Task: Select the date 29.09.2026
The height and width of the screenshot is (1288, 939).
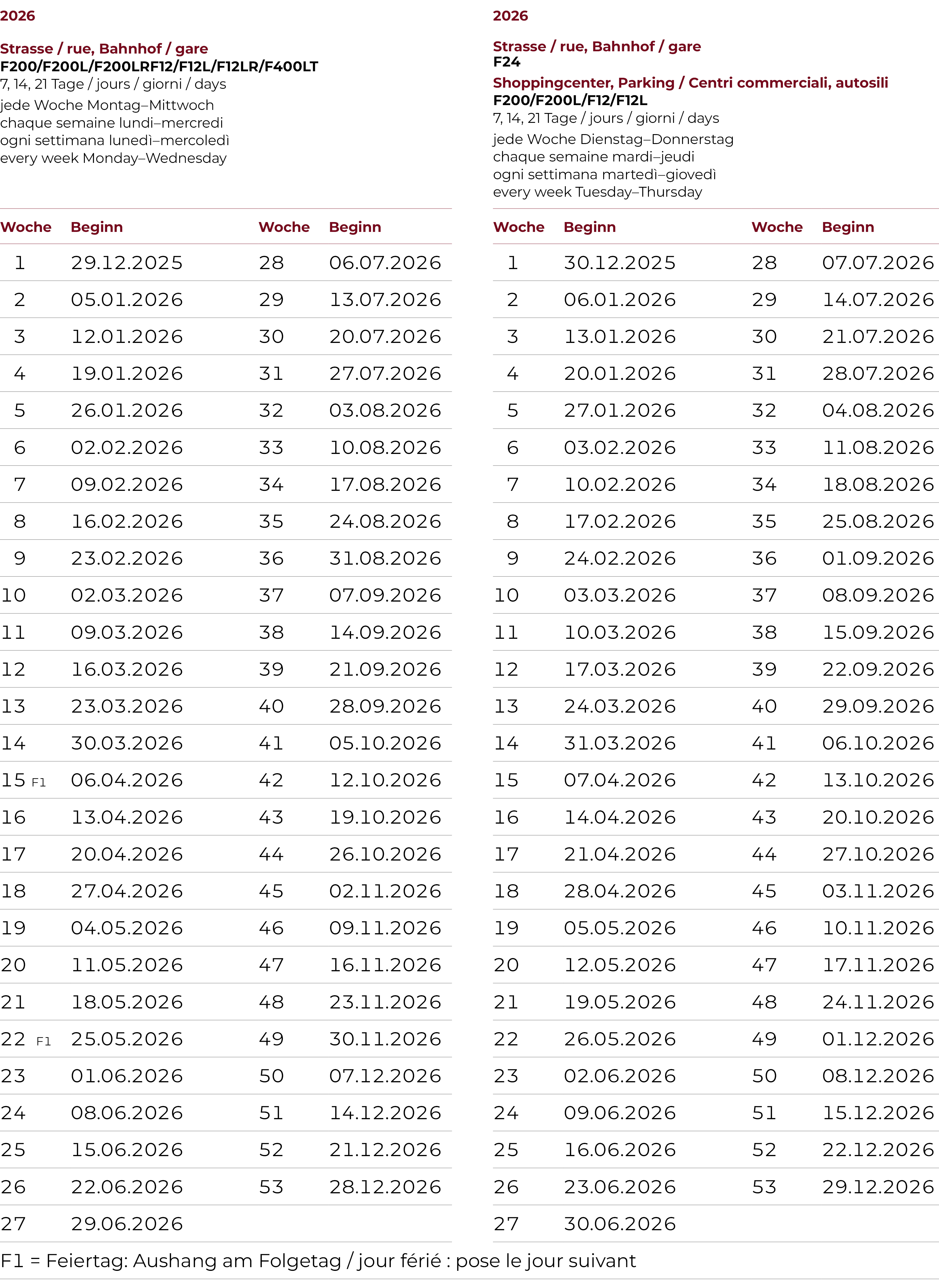Action: click(x=878, y=706)
